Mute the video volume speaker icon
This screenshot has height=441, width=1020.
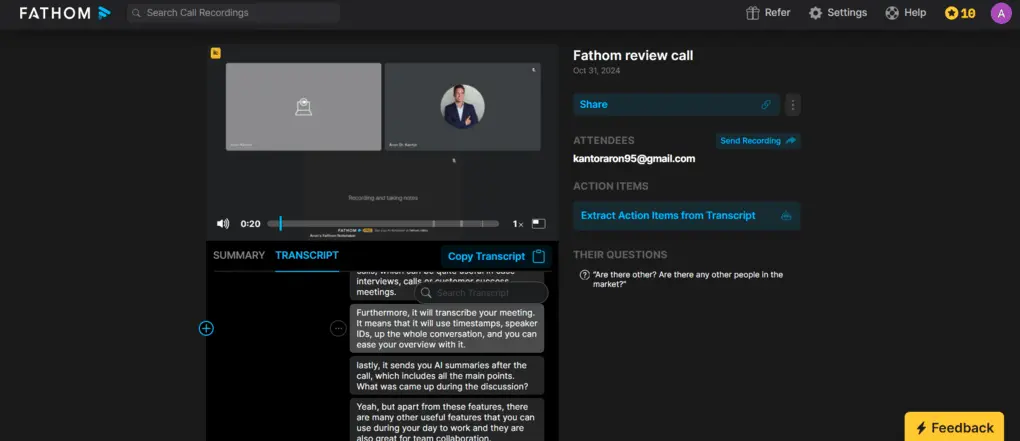pyautogui.click(x=223, y=224)
